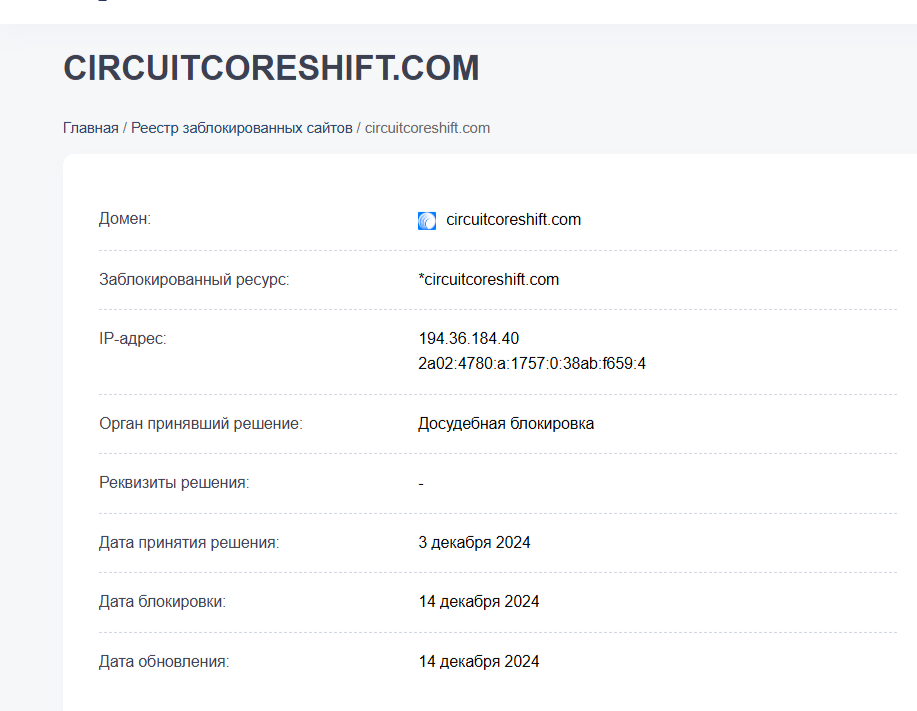The height and width of the screenshot is (711, 917).
Task: Click the decision date 3 декабря 2024
Action: click(x=474, y=543)
